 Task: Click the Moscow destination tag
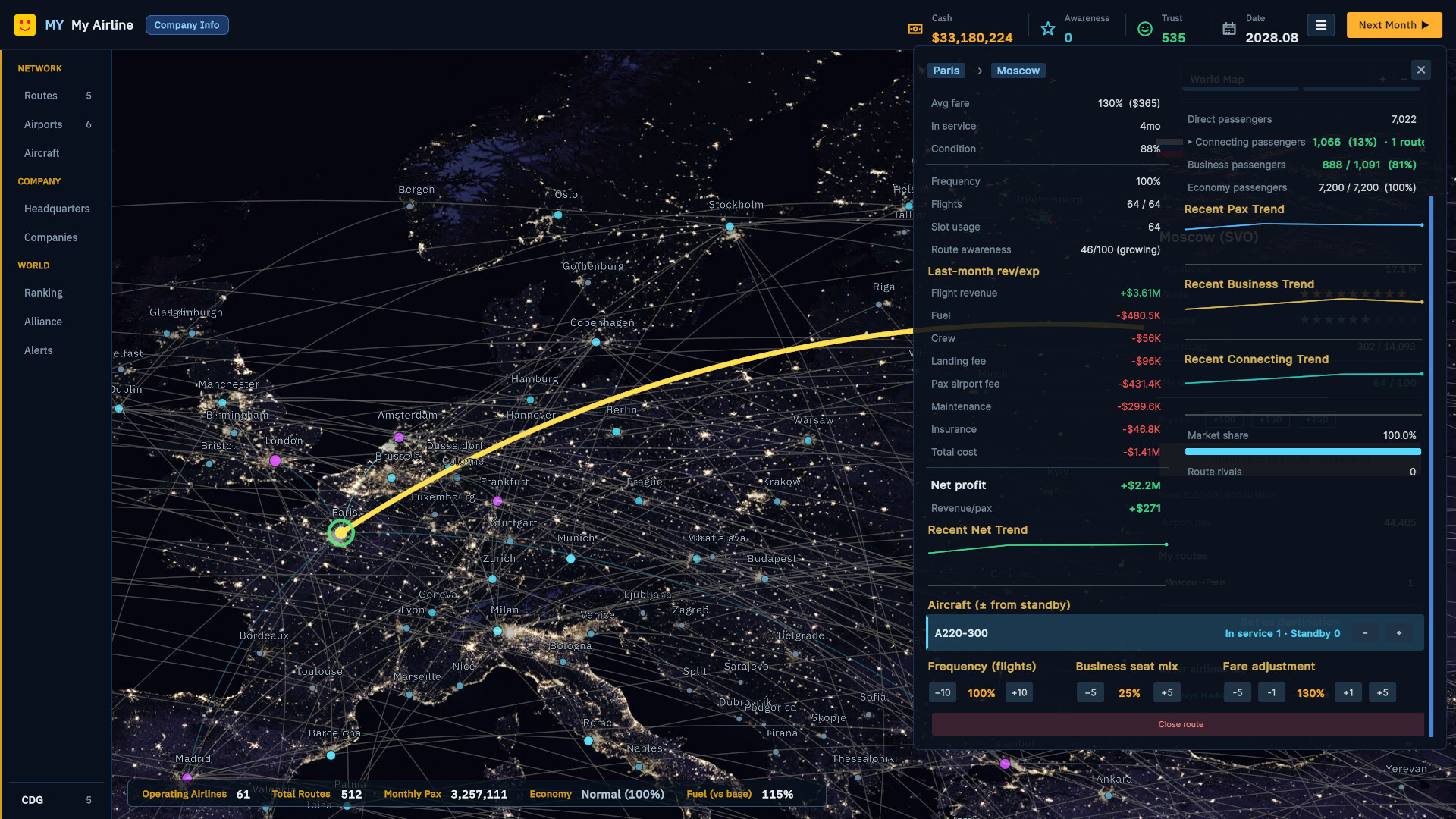click(1018, 71)
